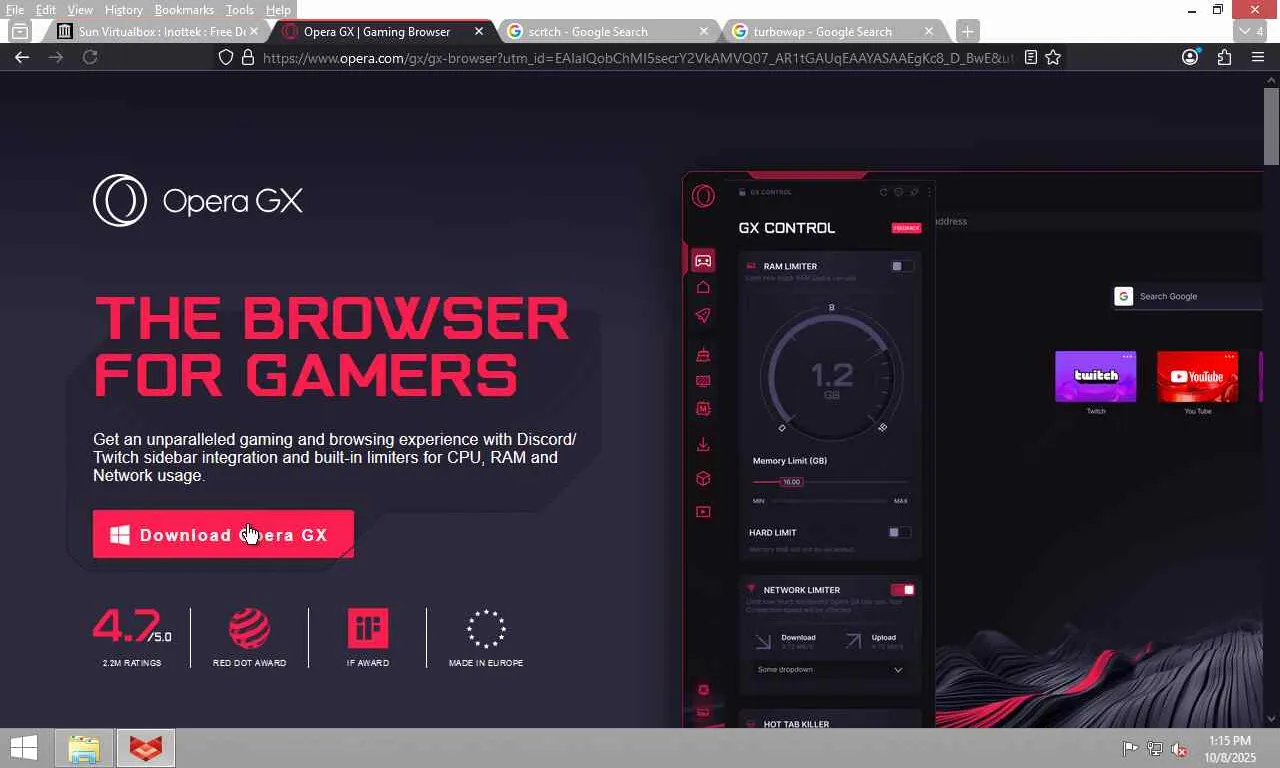
Task: Open the extensions puzzle-piece icon
Action: pyautogui.click(x=1224, y=57)
